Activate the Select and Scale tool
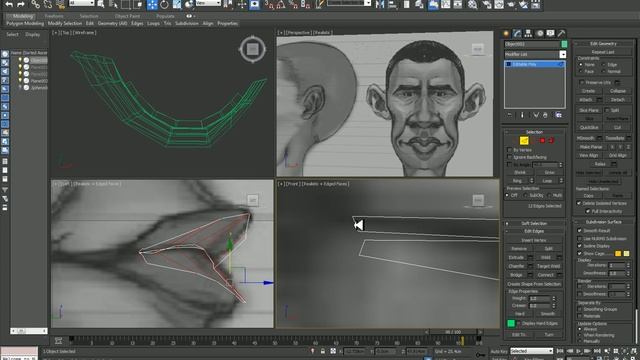 (177, 4)
